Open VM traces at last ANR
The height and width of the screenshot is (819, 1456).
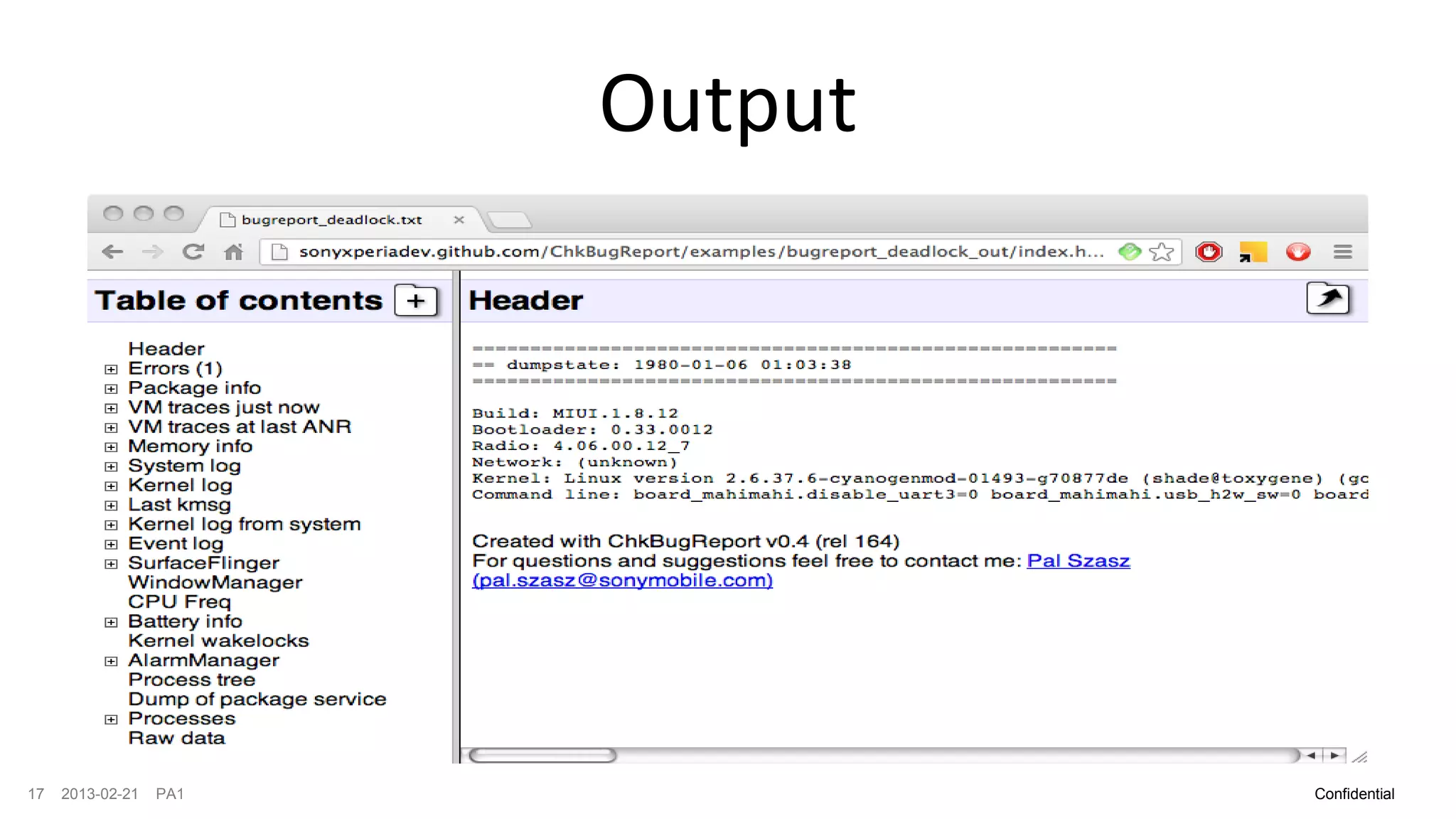pos(240,427)
